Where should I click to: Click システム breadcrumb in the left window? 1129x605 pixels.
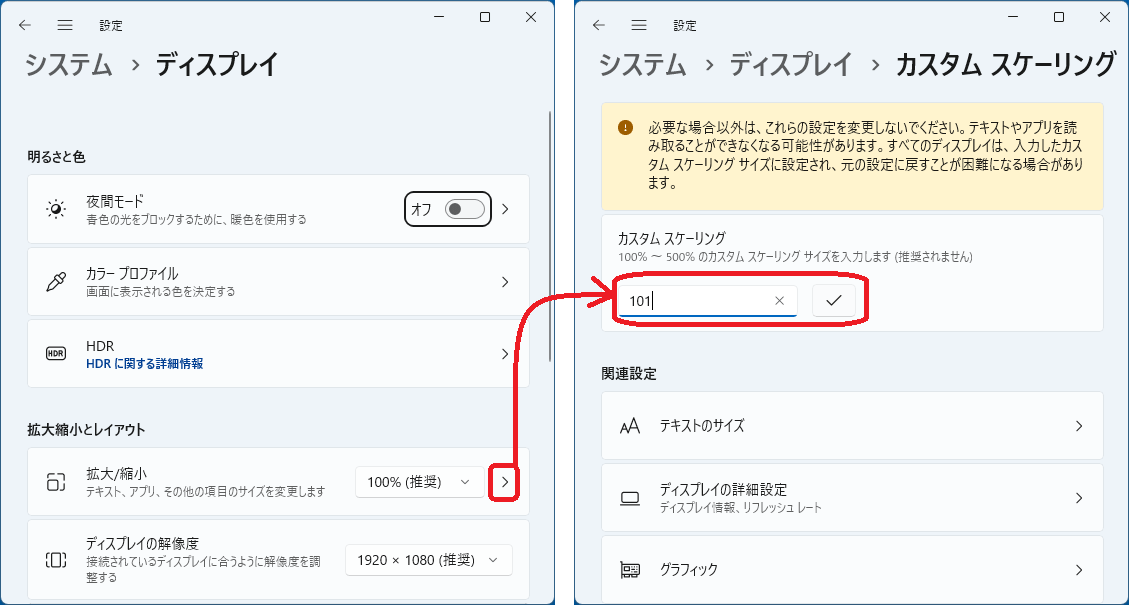point(69,65)
